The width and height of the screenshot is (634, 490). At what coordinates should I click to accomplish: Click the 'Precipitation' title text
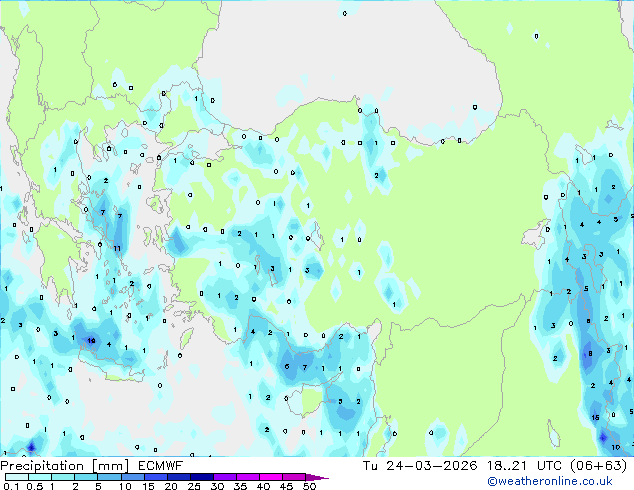point(42,466)
